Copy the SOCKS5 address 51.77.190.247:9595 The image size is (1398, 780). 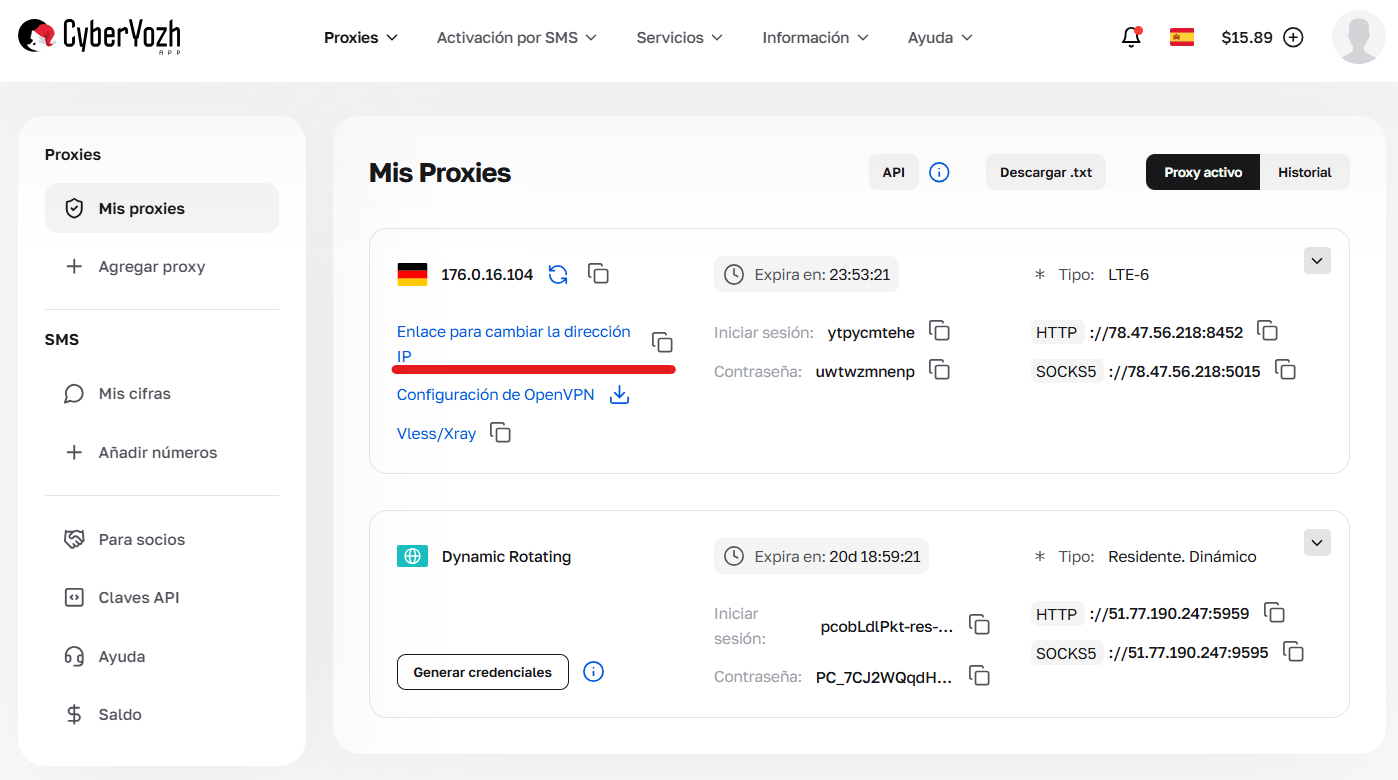(1293, 651)
